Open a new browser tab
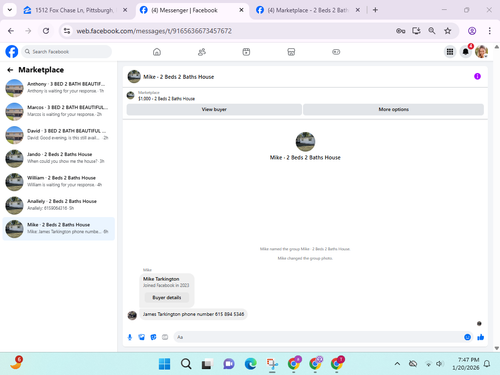 [x=375, y=10]
